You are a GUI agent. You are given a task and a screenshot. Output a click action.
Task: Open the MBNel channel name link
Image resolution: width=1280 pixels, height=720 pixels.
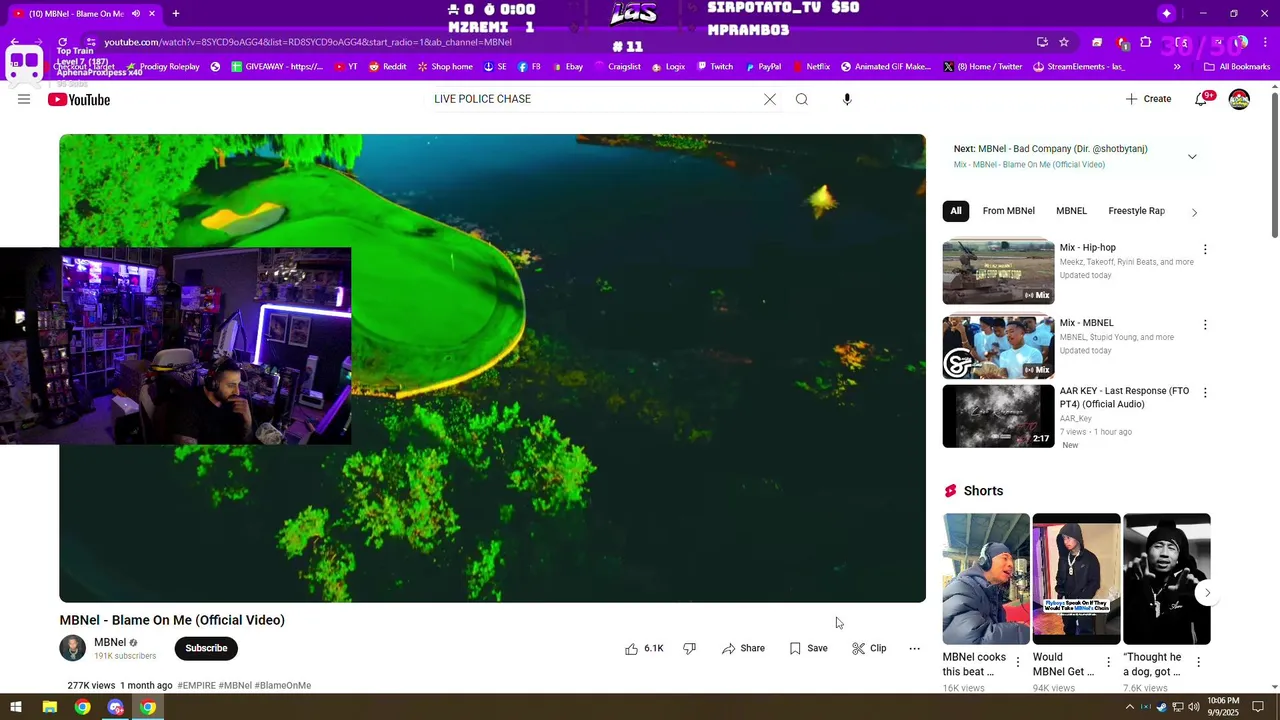pyautogui.click(x=110, y=642)
